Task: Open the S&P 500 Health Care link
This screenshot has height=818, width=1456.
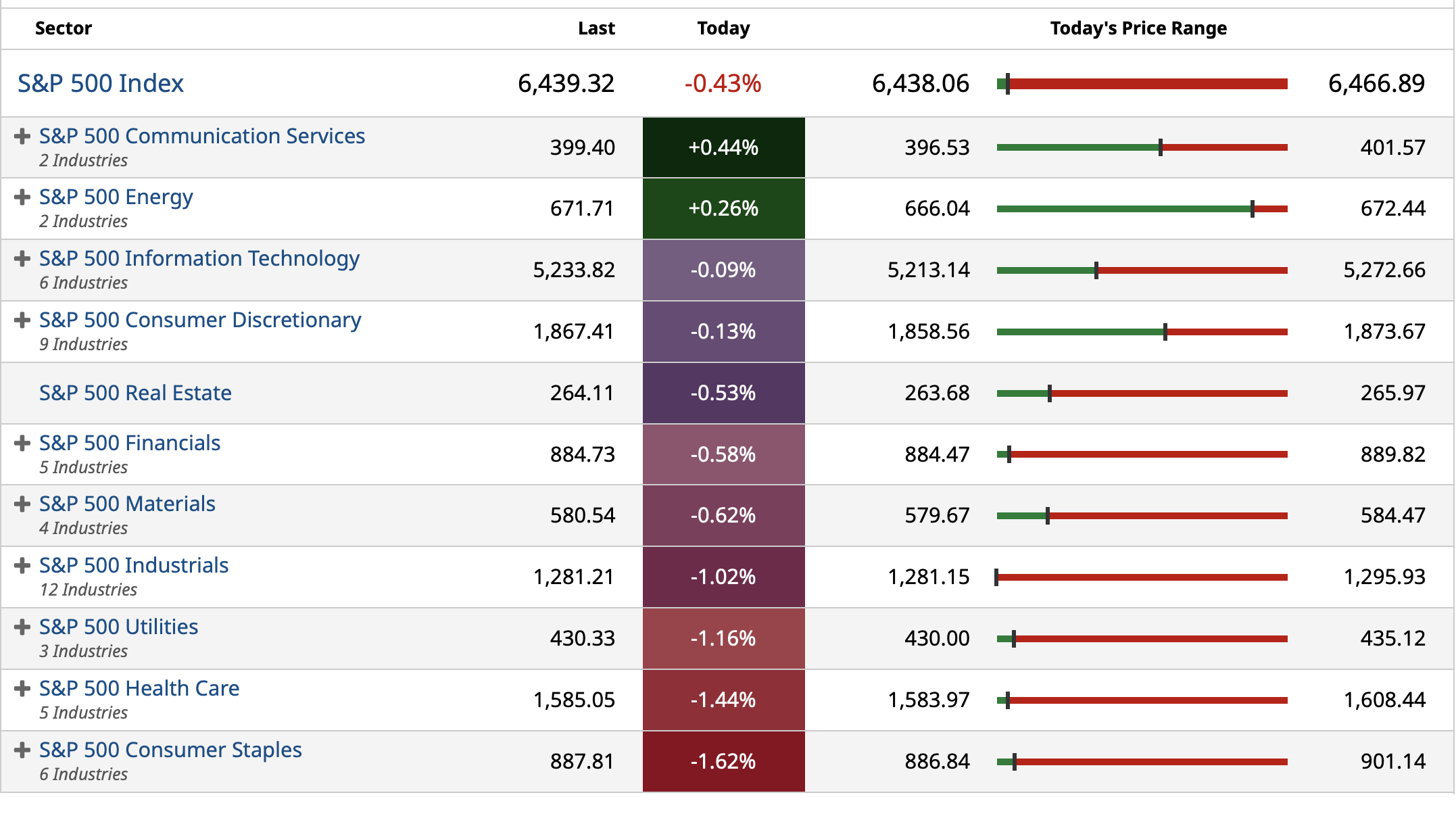Action: 139,688
